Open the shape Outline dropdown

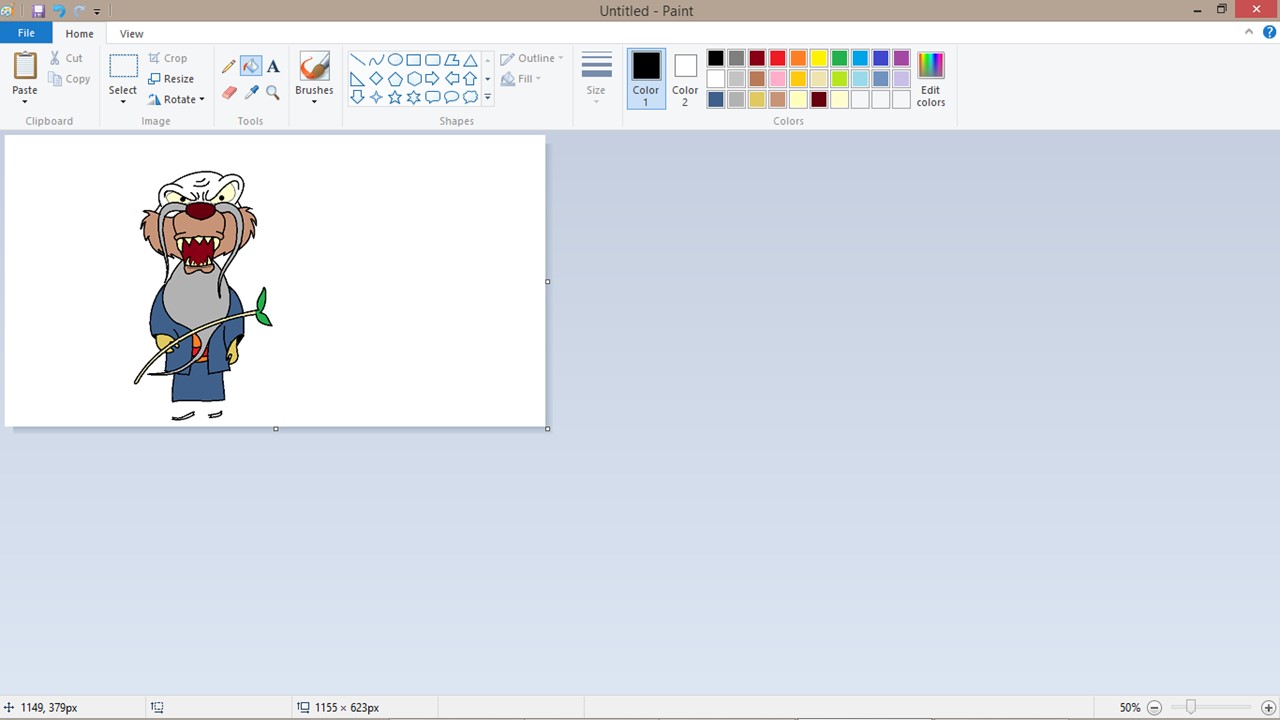point(532,58)
